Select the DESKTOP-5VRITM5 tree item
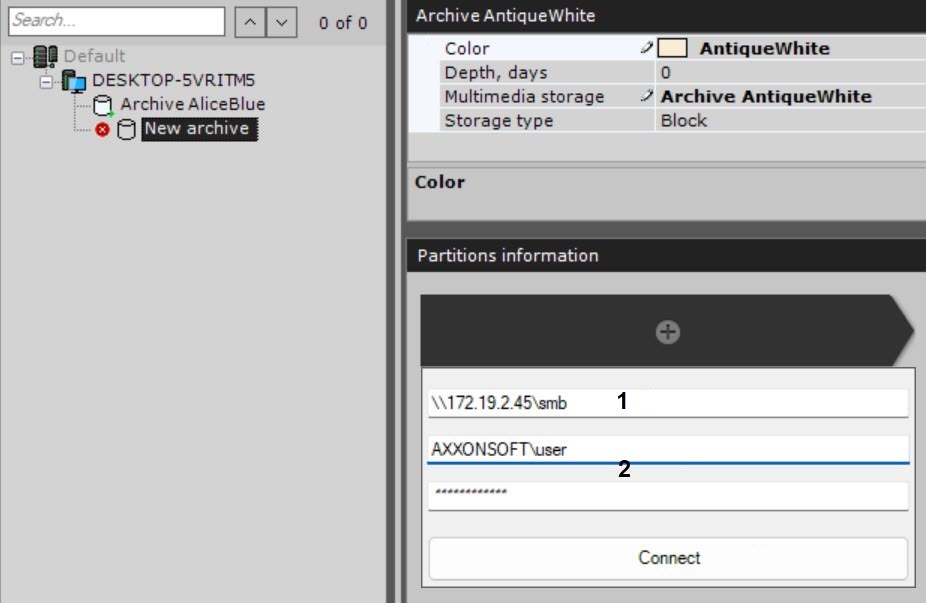The width and height of the screenshot is (926, 603). (x=173, y=80)
